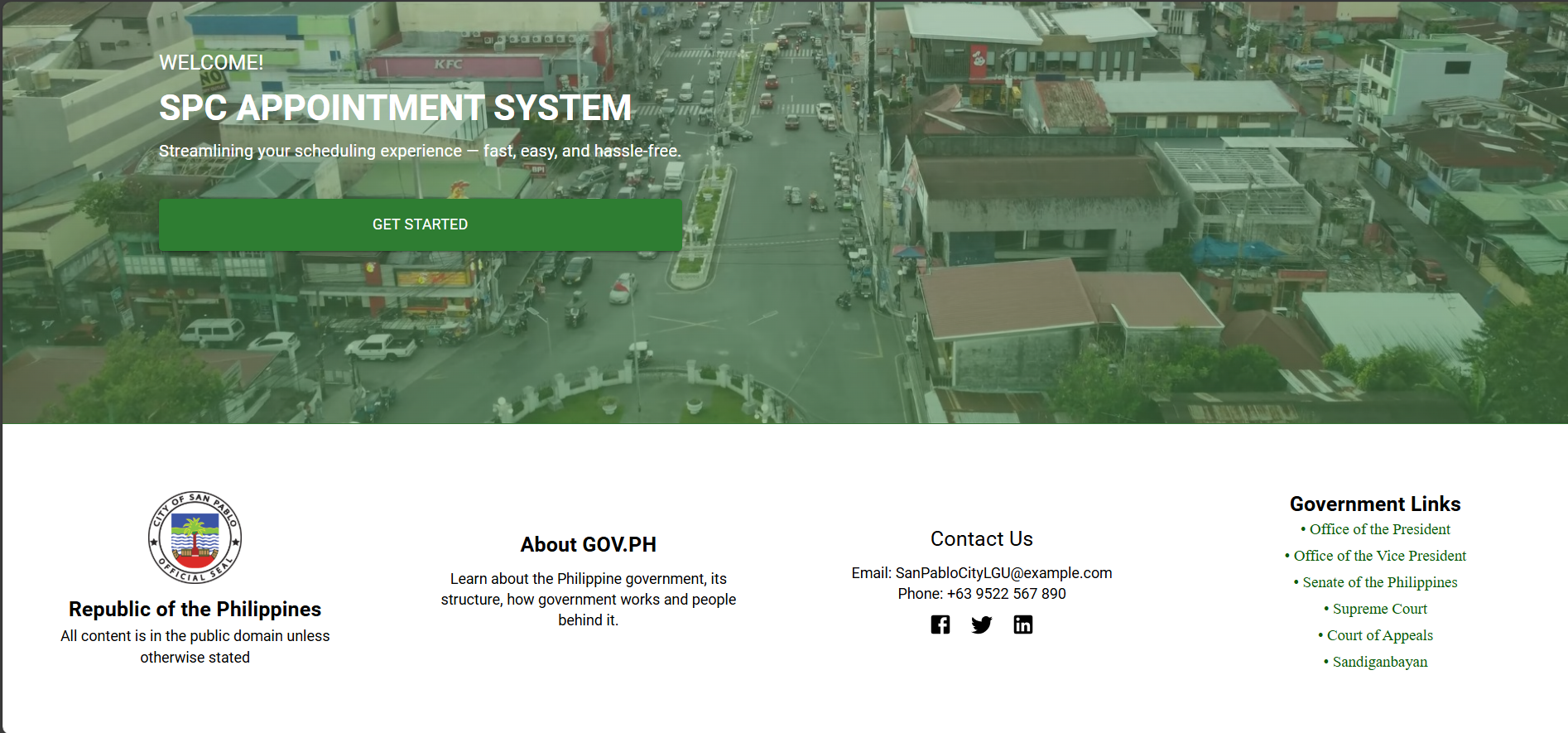
Task: Click the City of San Pablo official seal
Action: [x=195, y=538]
